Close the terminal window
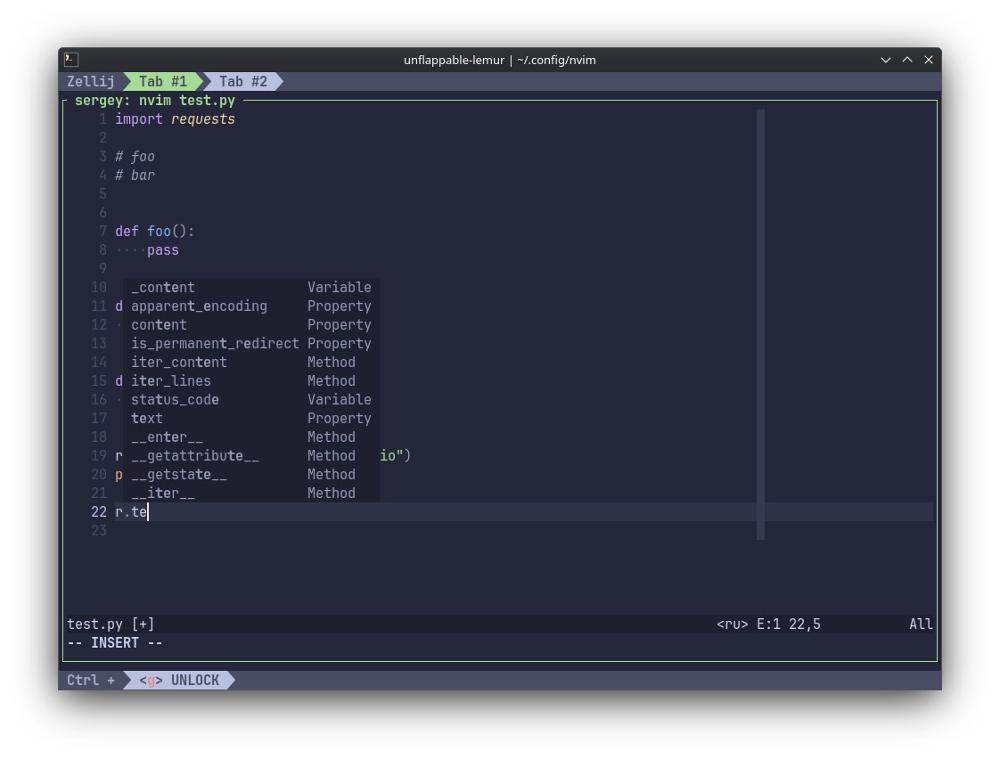 929,59
